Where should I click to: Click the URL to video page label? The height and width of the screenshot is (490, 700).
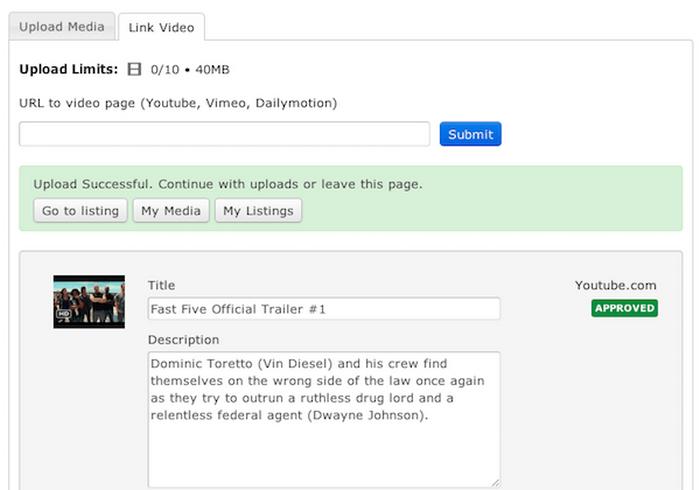coord(178,103)
